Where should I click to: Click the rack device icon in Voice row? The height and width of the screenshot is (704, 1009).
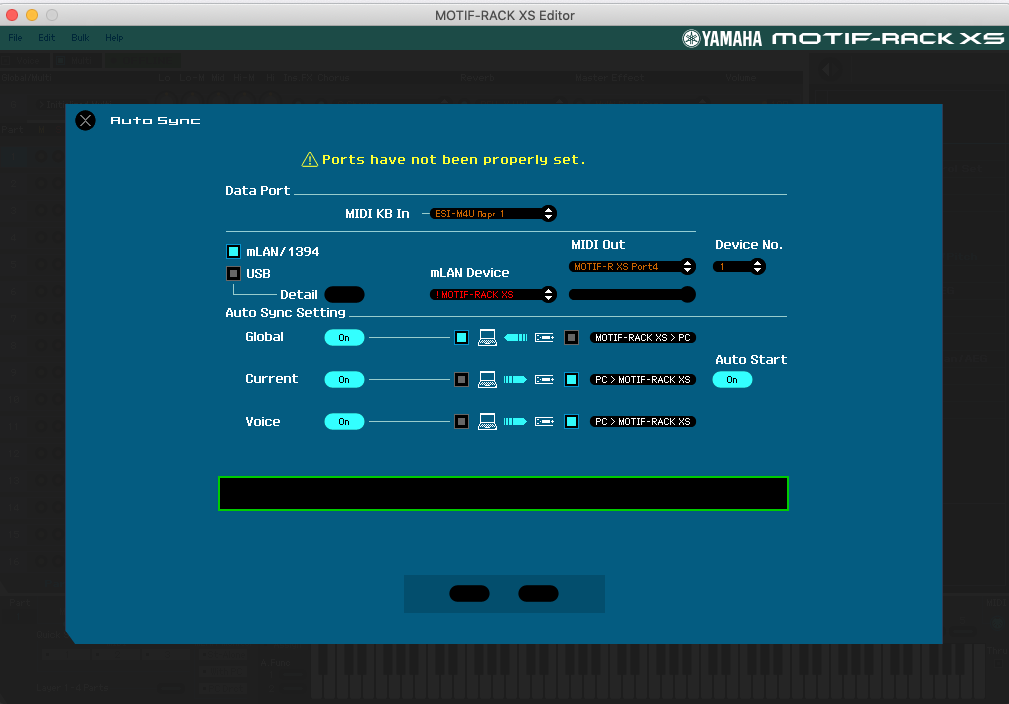pos(544,421)
